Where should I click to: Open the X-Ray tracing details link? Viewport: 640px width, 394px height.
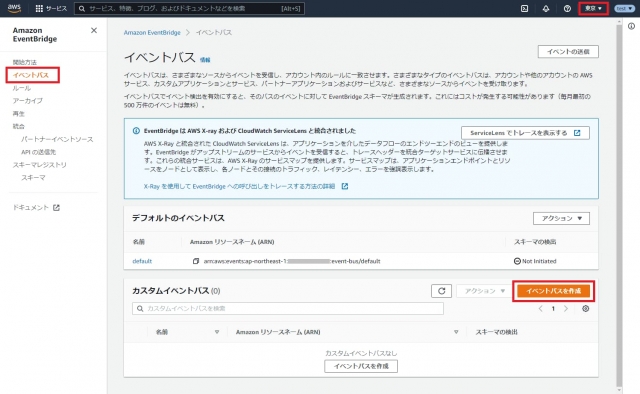pyautogui.click(x=246, y=186)
